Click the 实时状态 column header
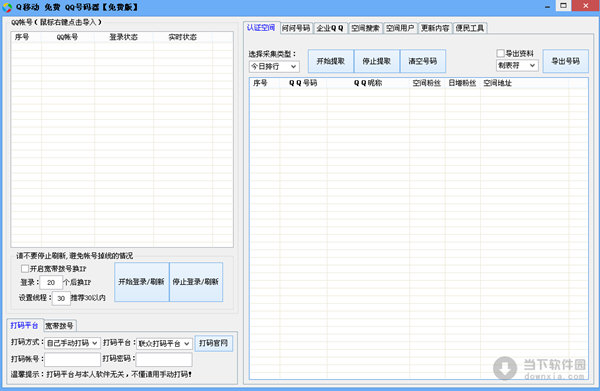This screenshot has width=600, height=391. tap(183, 37)
